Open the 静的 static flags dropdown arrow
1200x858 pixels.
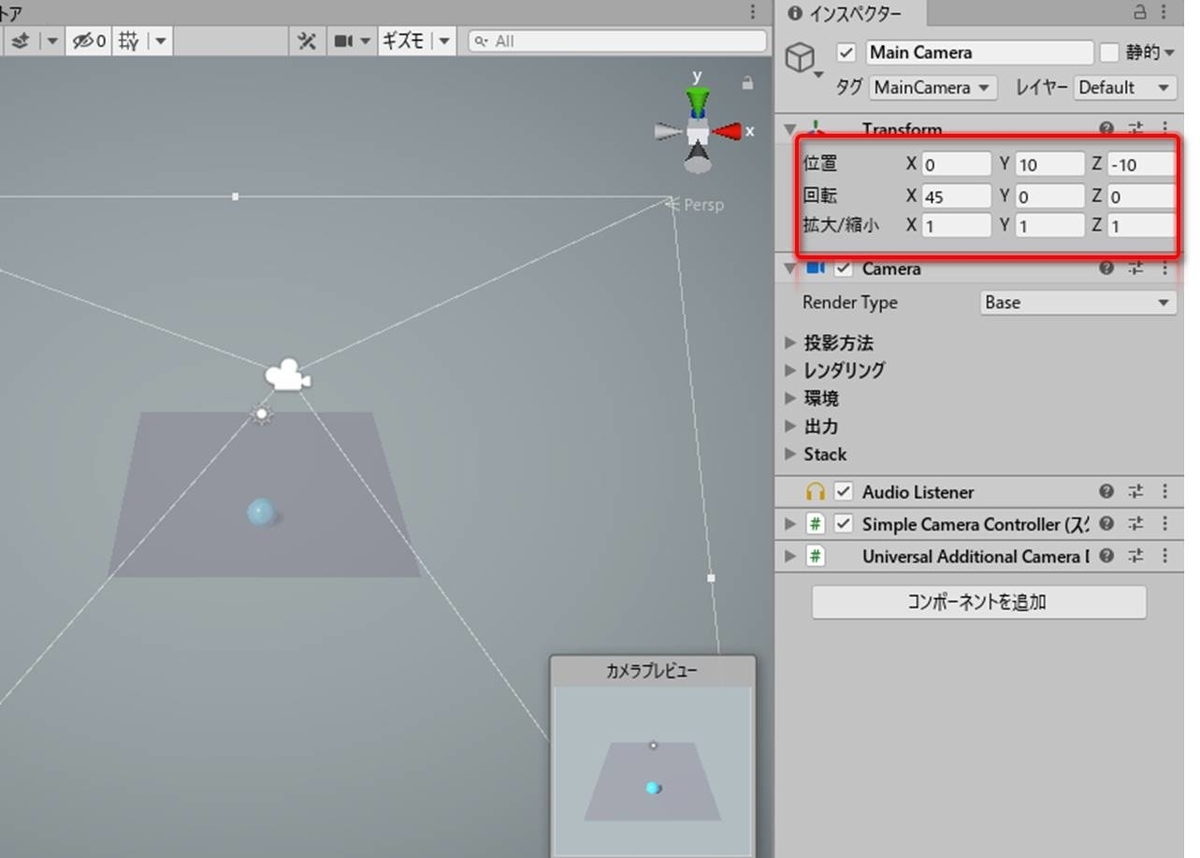[x=1170, y=53]
